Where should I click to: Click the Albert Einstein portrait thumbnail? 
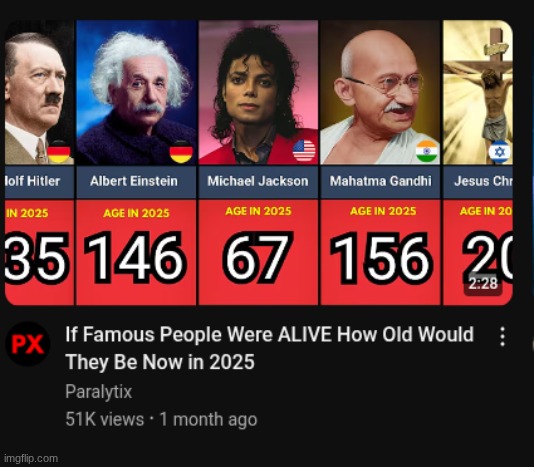click(137, 93)
